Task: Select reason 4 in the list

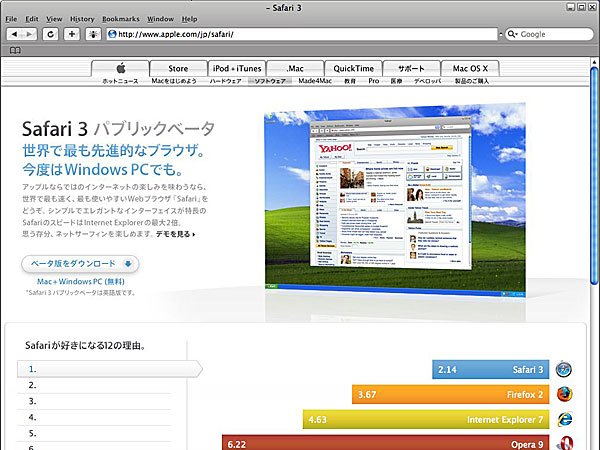Action: click(x=94, y=417)
